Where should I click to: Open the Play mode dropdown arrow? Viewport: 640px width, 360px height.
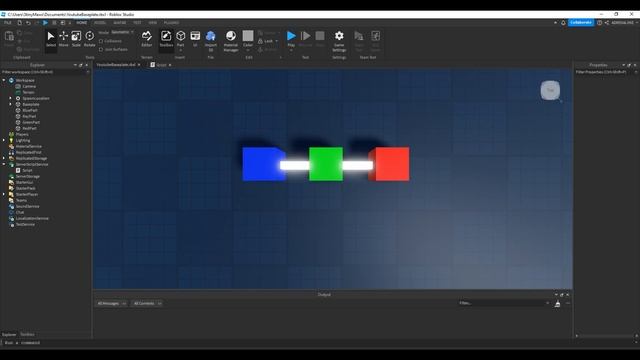coord(291,50)
